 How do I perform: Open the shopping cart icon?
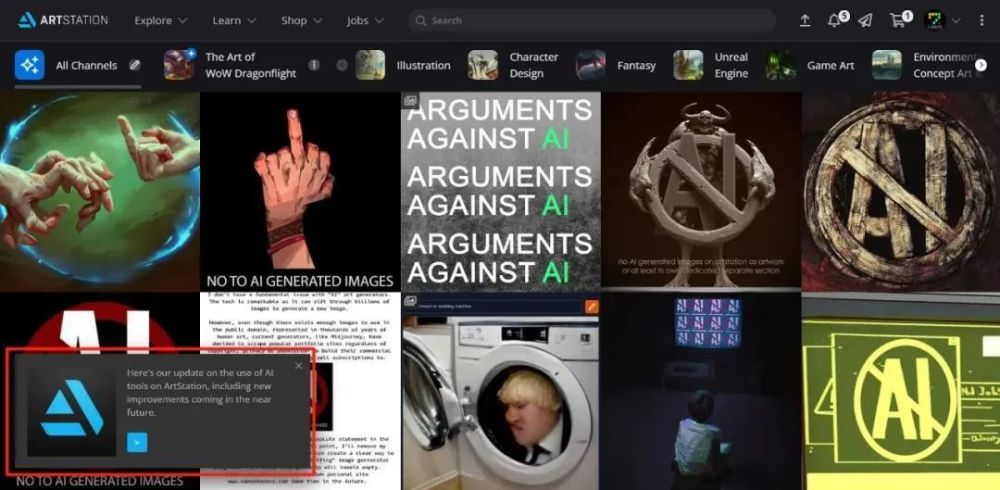point(897,21)
